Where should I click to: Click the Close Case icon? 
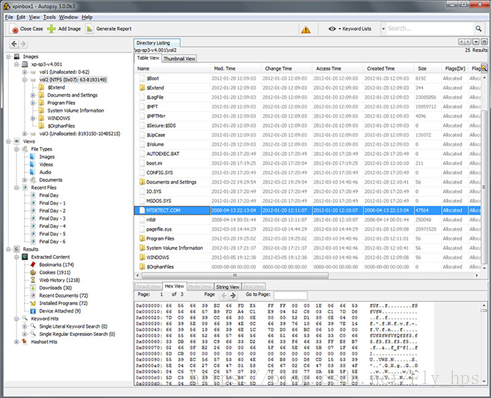(15, 29)
